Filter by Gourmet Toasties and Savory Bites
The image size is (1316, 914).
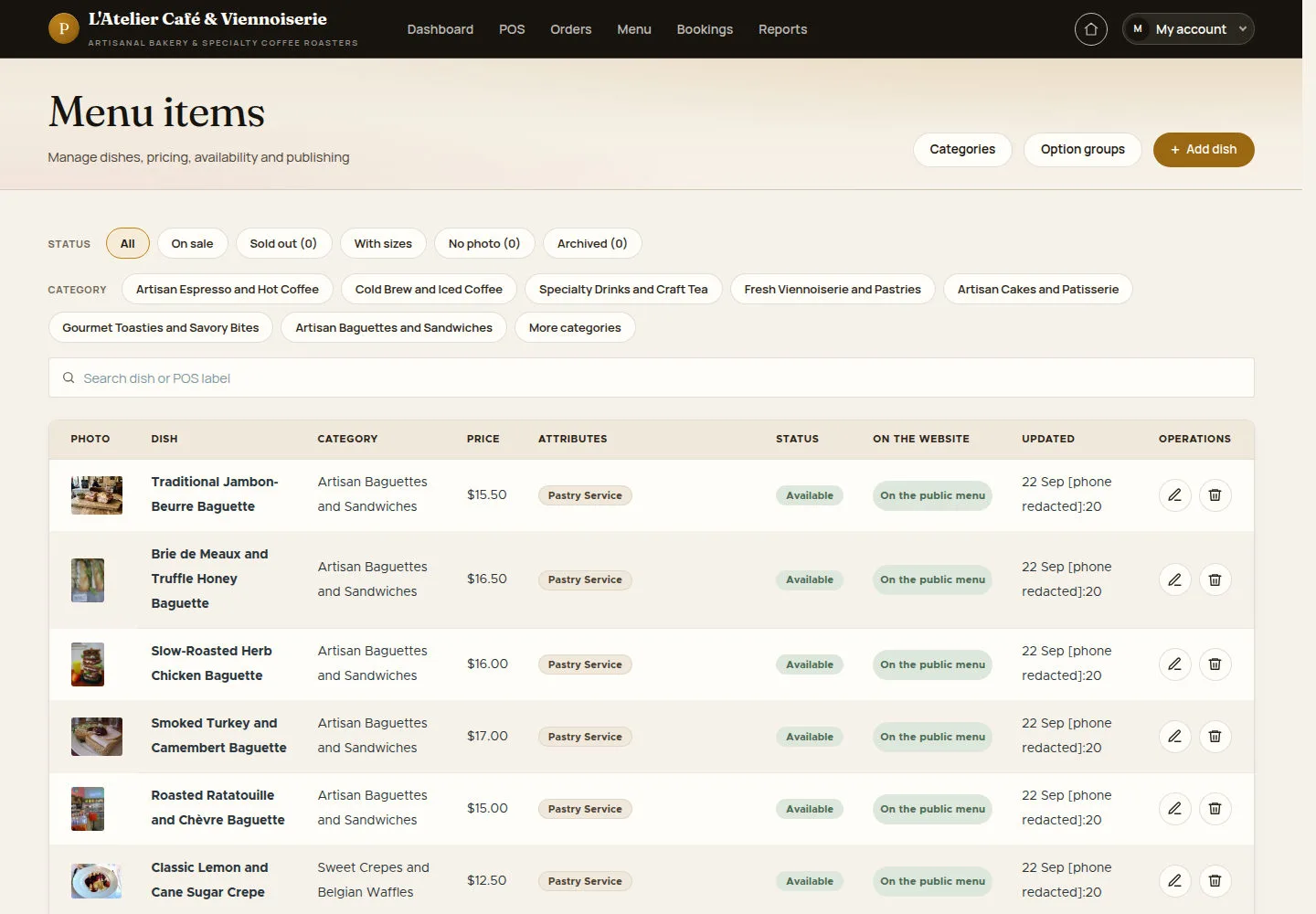coord(161,327)
